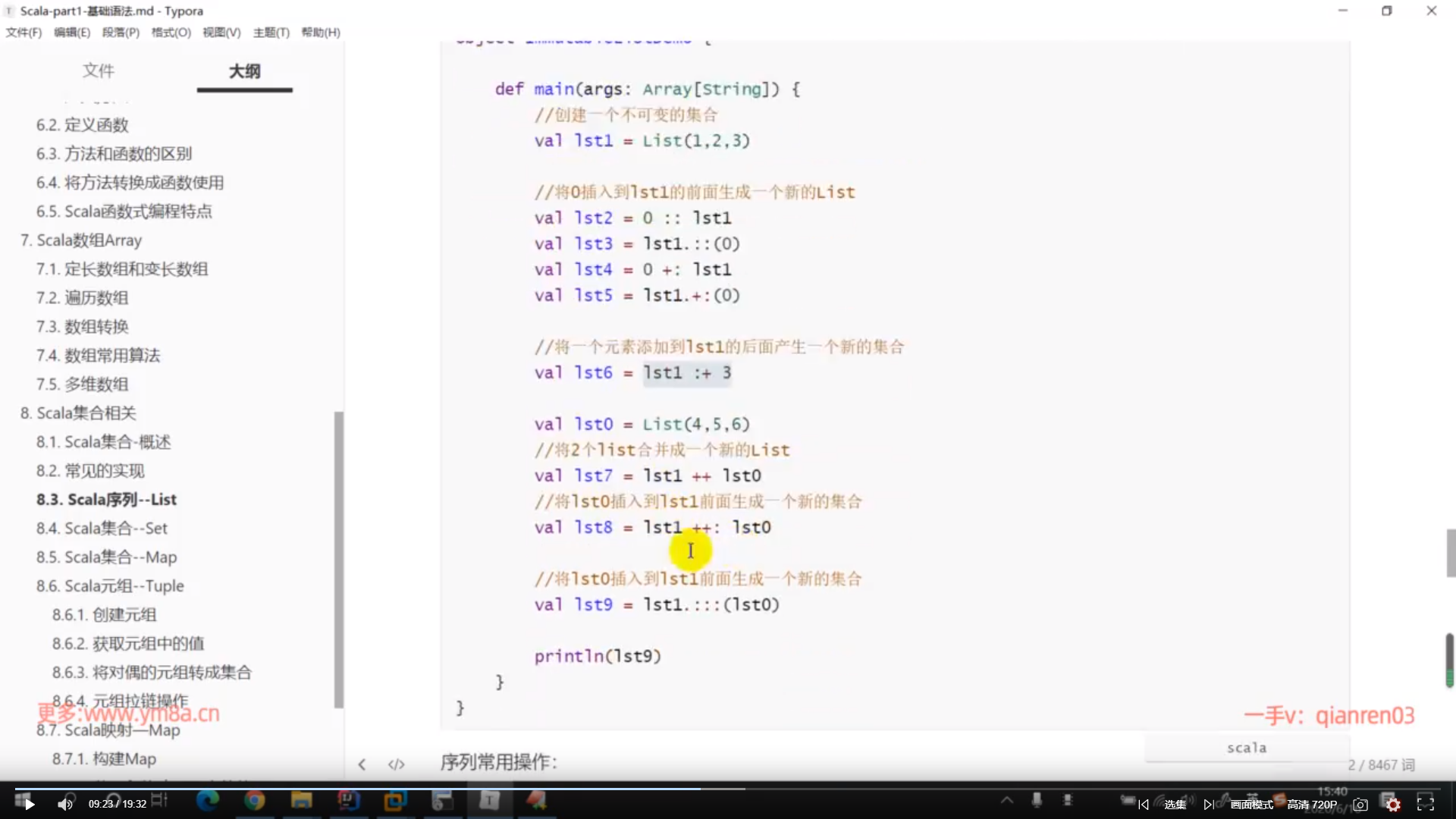Skip to next episode icon

1209,805
